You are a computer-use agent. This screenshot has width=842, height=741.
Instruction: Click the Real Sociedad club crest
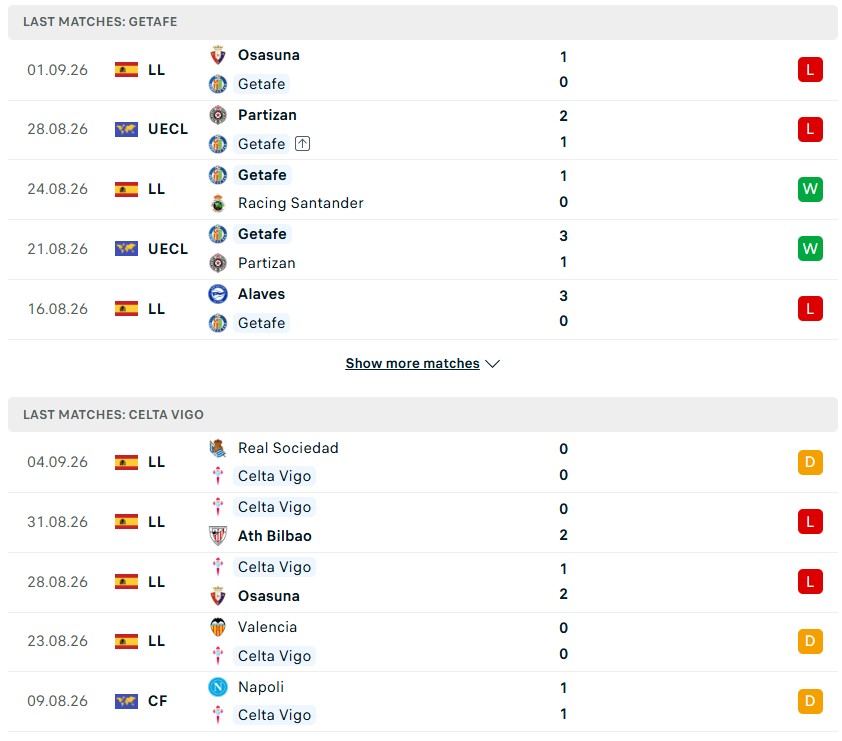click(217, 448)
